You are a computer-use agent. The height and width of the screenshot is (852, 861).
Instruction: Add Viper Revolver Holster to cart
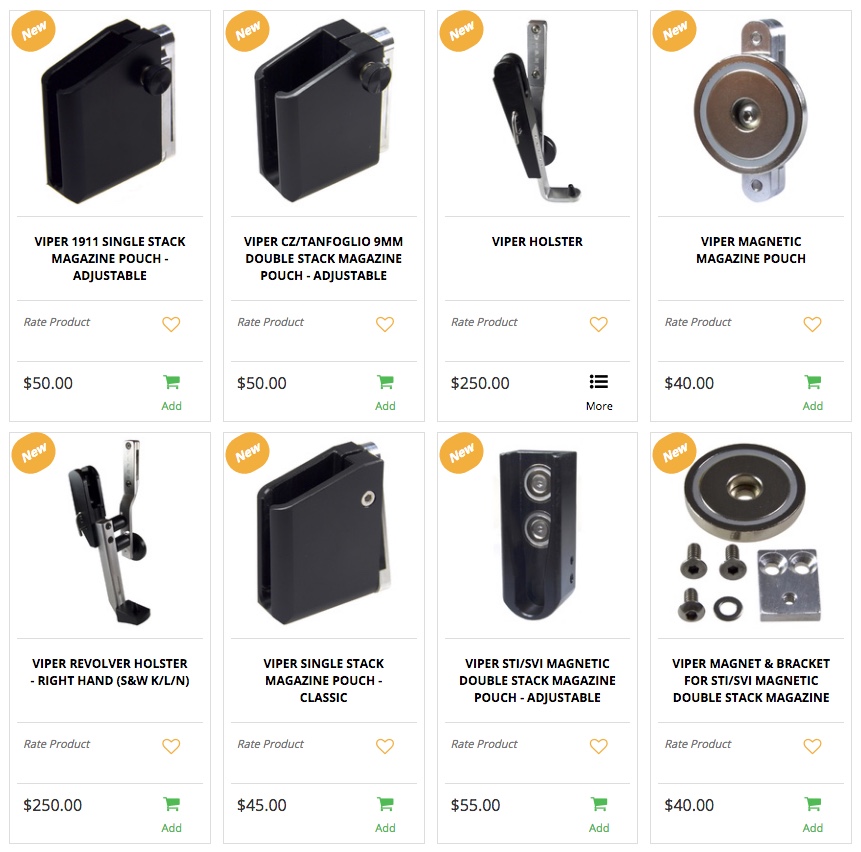point(171,815)
